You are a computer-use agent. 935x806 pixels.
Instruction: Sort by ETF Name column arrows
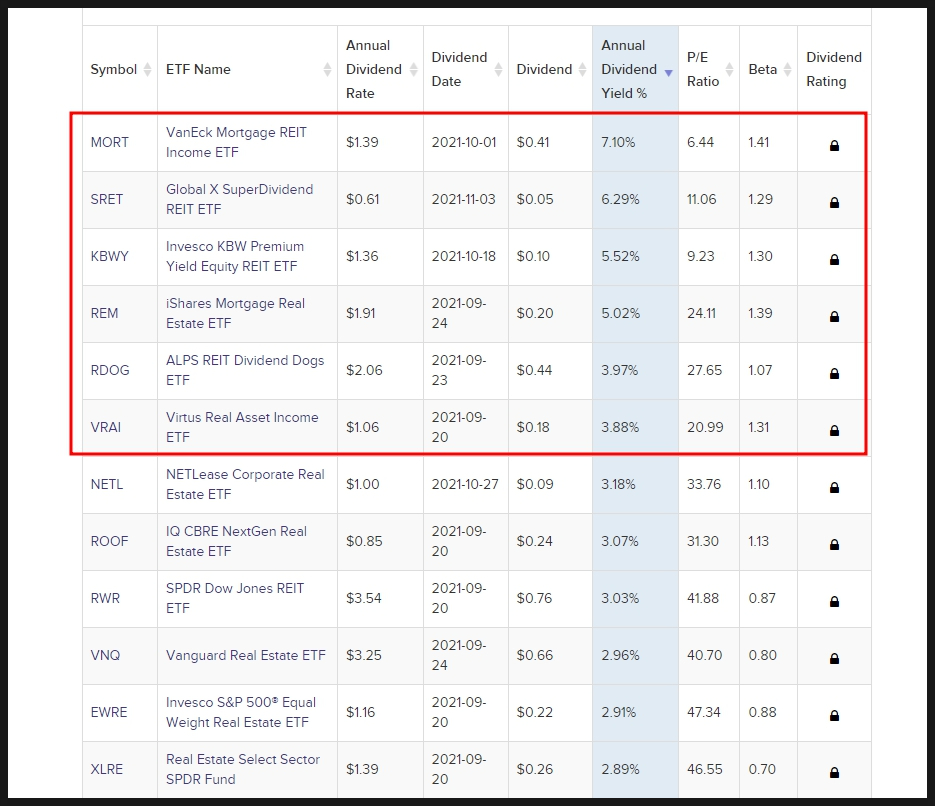[x=327, y=69]
